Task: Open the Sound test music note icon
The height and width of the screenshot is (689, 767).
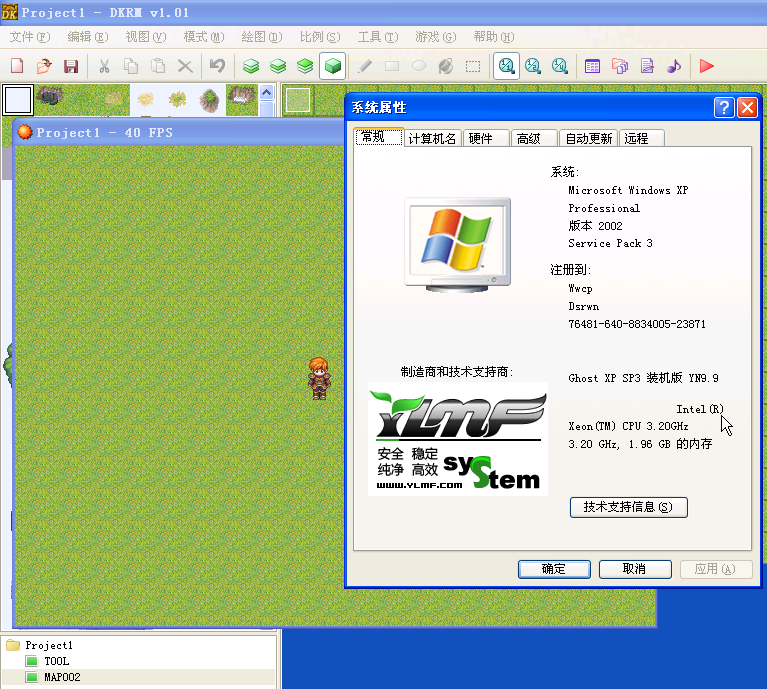Action: 674,66
